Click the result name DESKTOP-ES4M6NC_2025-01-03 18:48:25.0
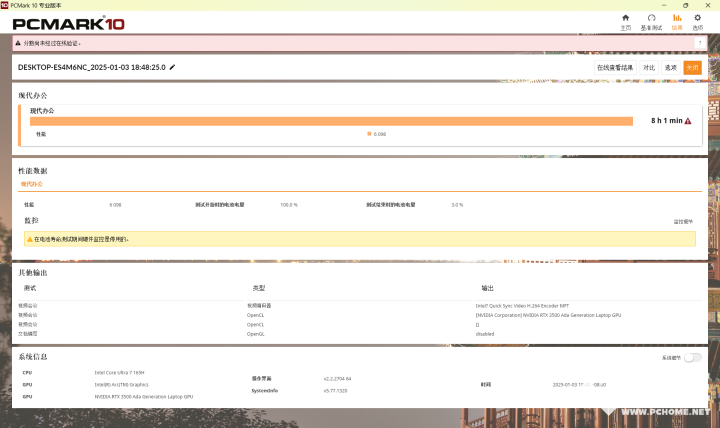This screenshot has width=720, height=428. click(91, 67)
